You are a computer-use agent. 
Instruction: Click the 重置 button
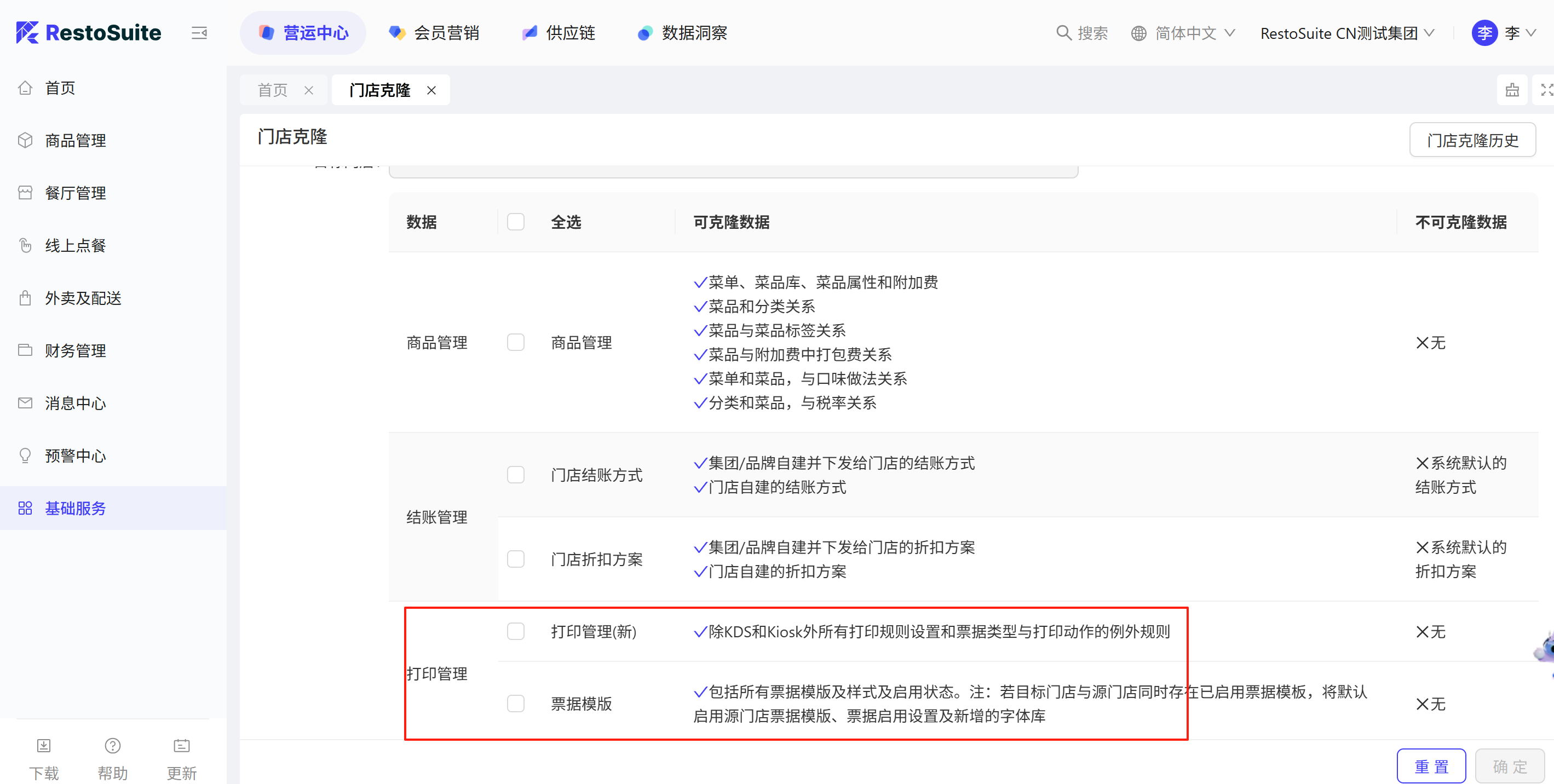pyautogui.click(x=1431, y=766)
